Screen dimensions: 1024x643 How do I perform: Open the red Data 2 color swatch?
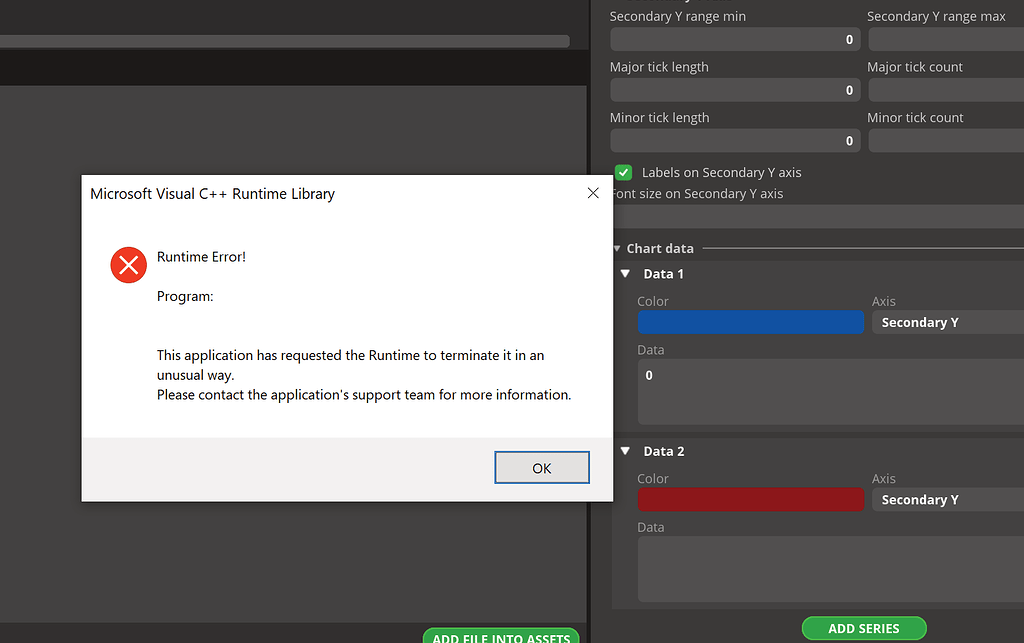pos(750,500)
